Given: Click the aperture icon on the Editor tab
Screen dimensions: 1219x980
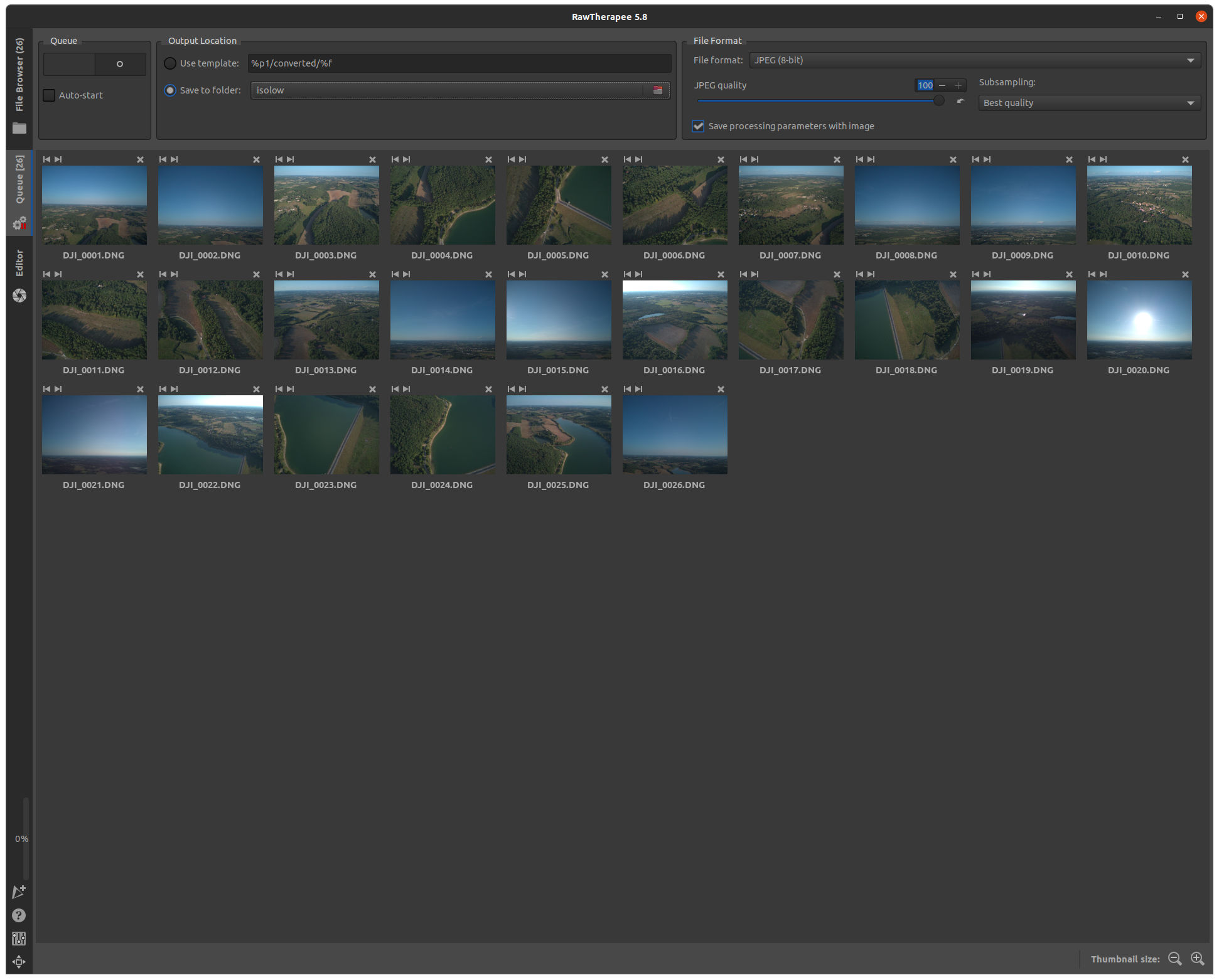Looking at the screenshot, I should pos(19,296).
